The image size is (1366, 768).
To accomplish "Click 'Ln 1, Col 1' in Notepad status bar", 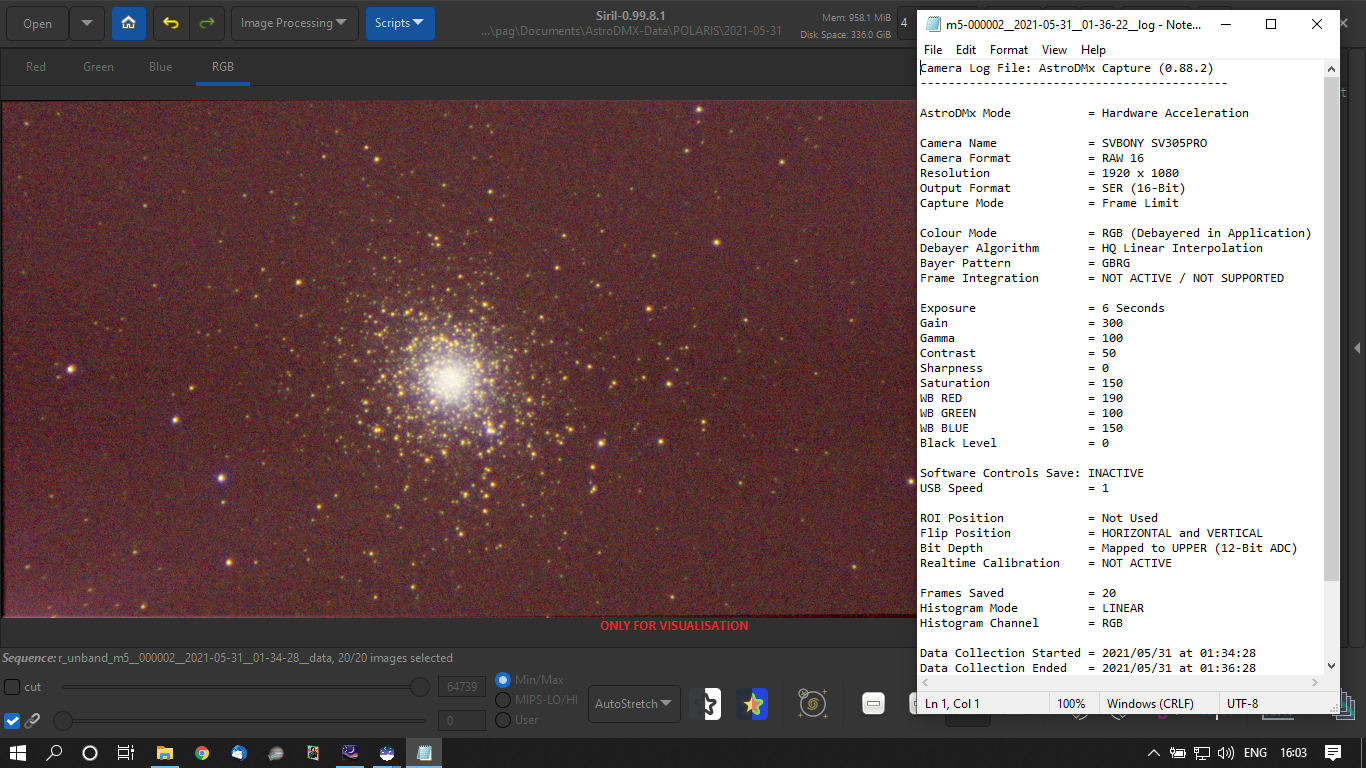I will [952, 704].
